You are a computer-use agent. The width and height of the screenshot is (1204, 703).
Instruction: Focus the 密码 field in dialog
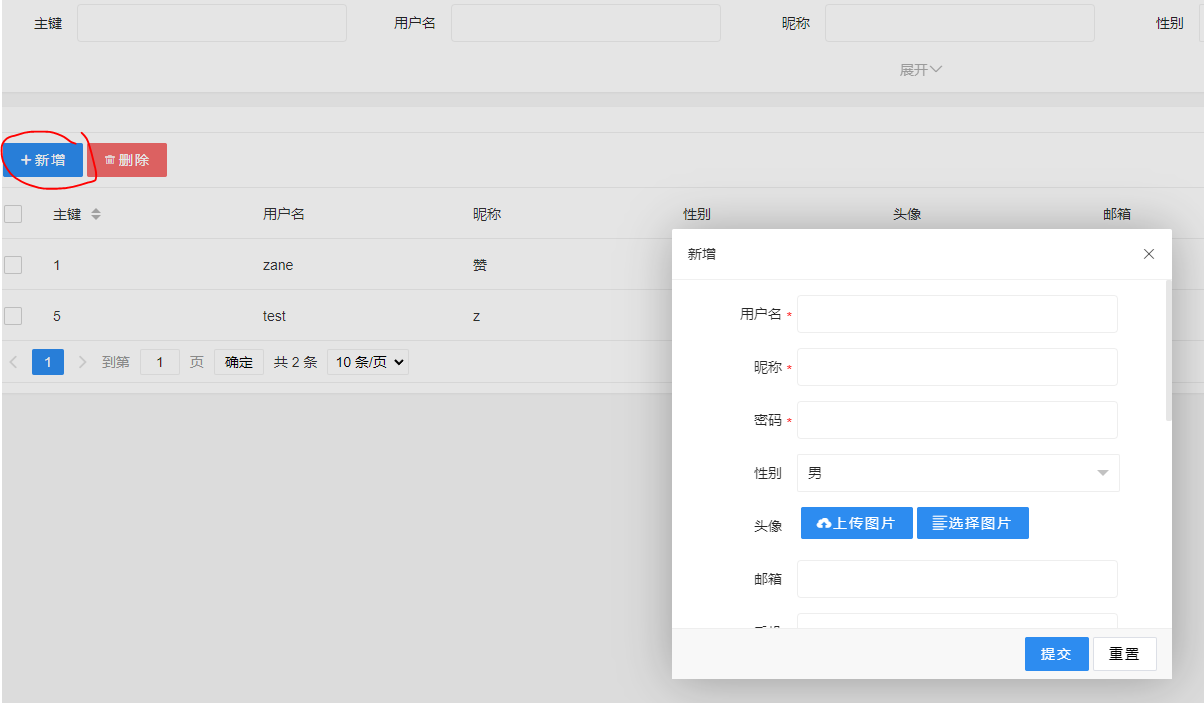click(x=957, y=420)
